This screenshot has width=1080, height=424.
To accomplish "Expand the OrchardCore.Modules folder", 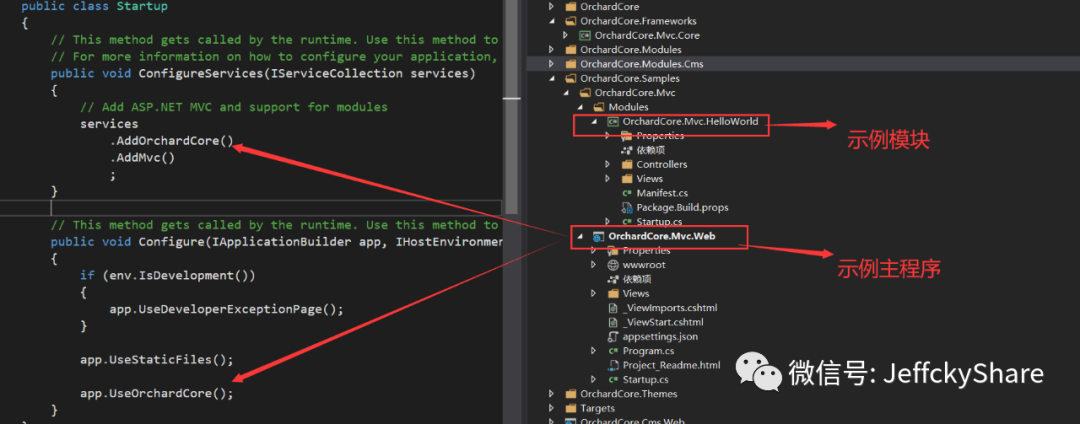I will tap(551, 50).
